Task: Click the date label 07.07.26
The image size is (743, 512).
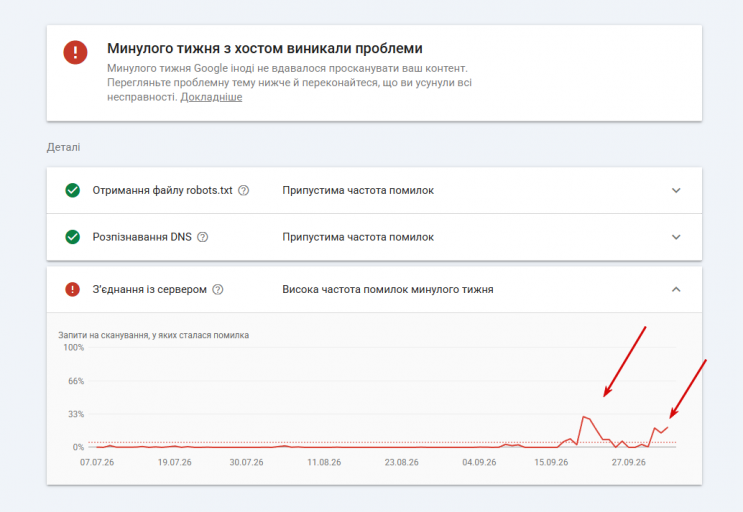Action: pyautogui.click(x=97, y=462)
